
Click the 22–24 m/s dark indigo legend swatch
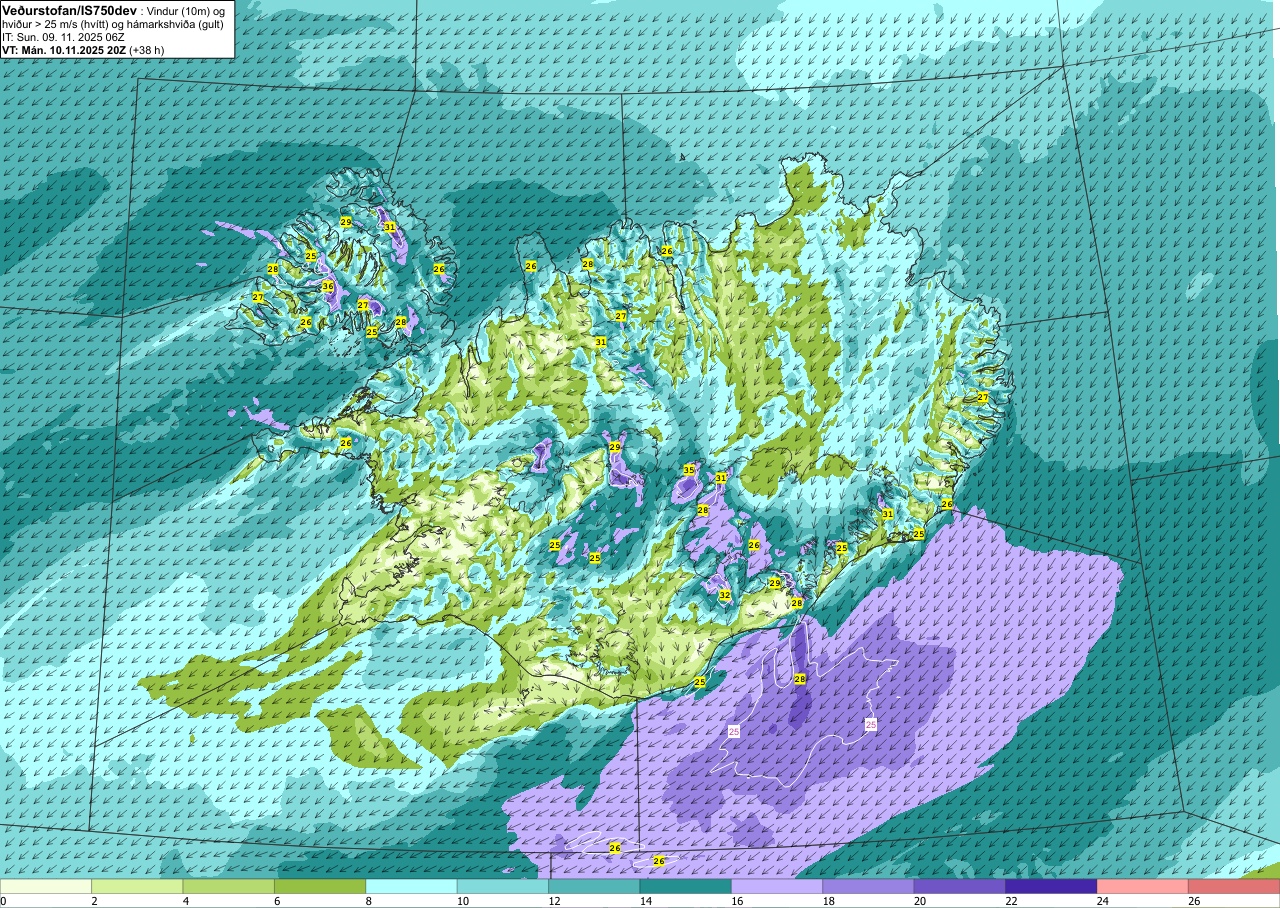1051,886
